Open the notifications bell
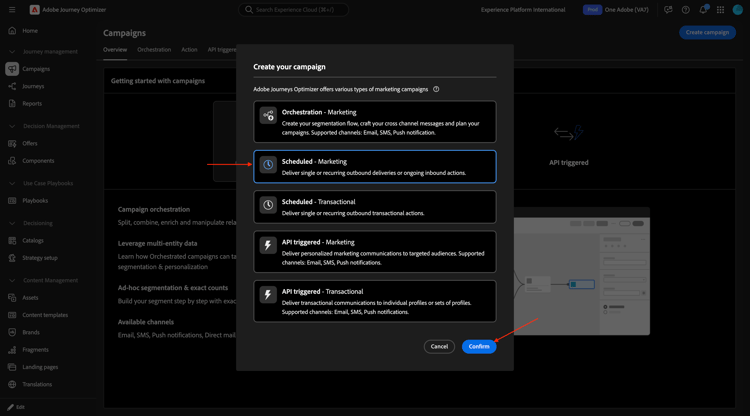 click(703, 10)
